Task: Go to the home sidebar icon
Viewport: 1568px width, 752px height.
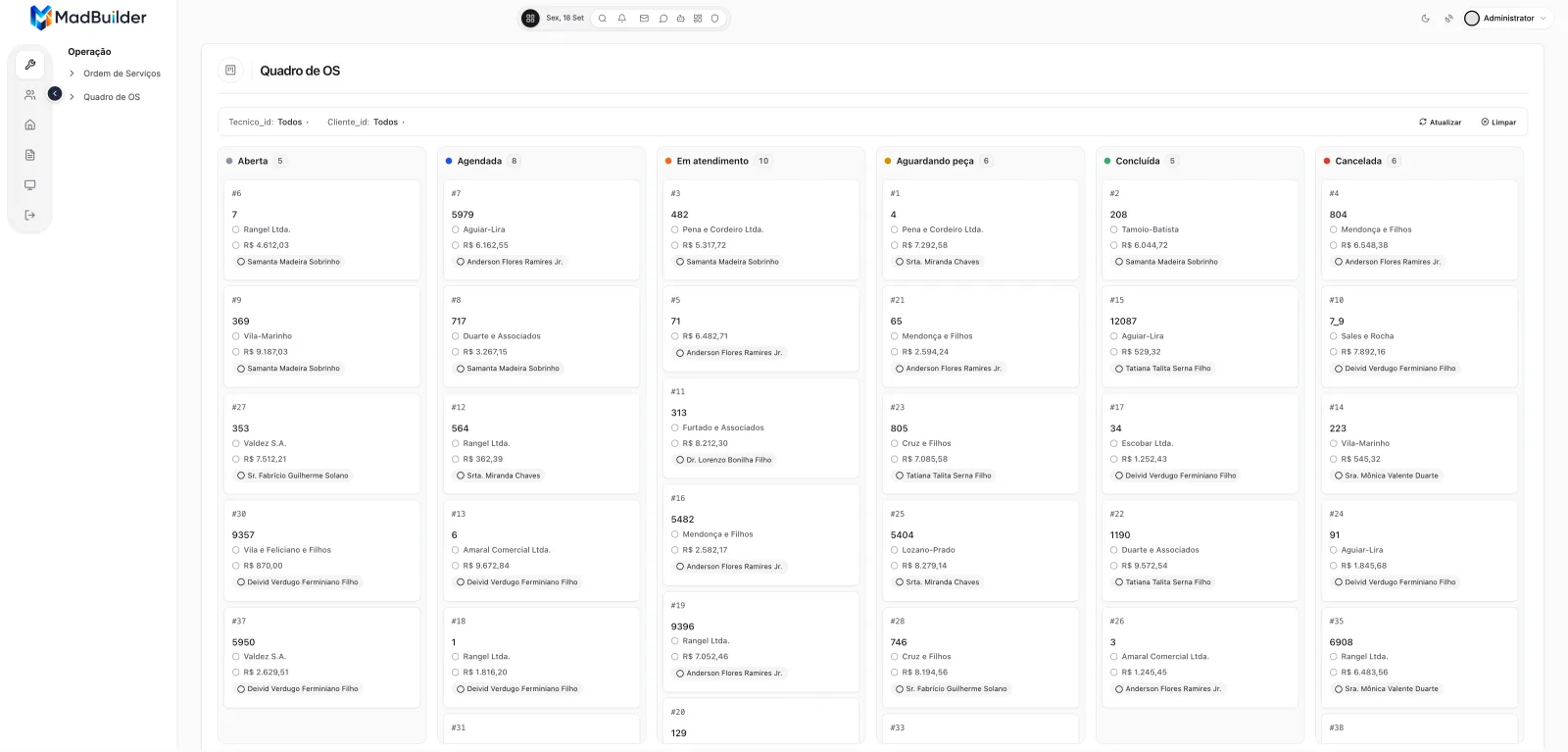Action: click(x=30, y=125)
